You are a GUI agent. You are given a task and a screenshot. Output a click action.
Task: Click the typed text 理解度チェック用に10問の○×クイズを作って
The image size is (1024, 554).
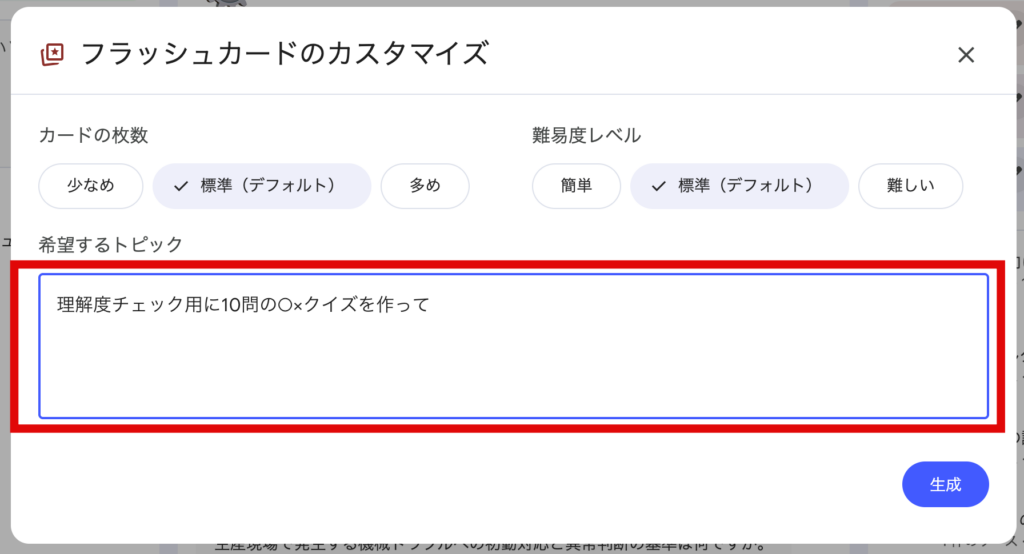point(243,305)
